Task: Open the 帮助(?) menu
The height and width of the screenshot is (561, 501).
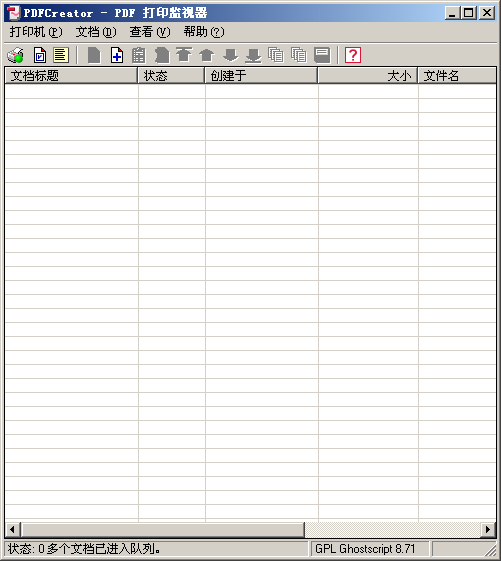Action: (x=204, y=32)
